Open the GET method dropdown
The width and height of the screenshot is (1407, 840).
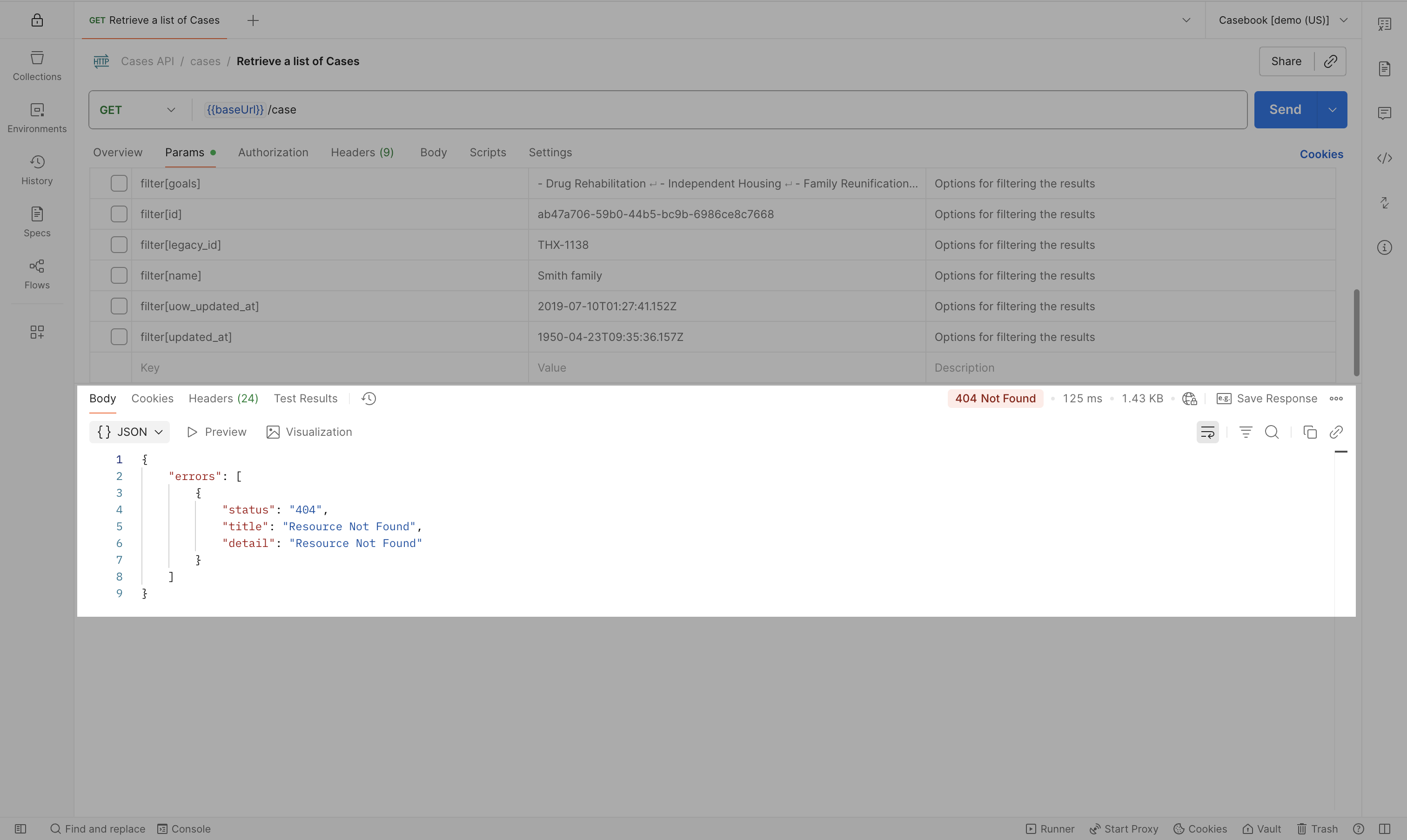coord(138,110)
